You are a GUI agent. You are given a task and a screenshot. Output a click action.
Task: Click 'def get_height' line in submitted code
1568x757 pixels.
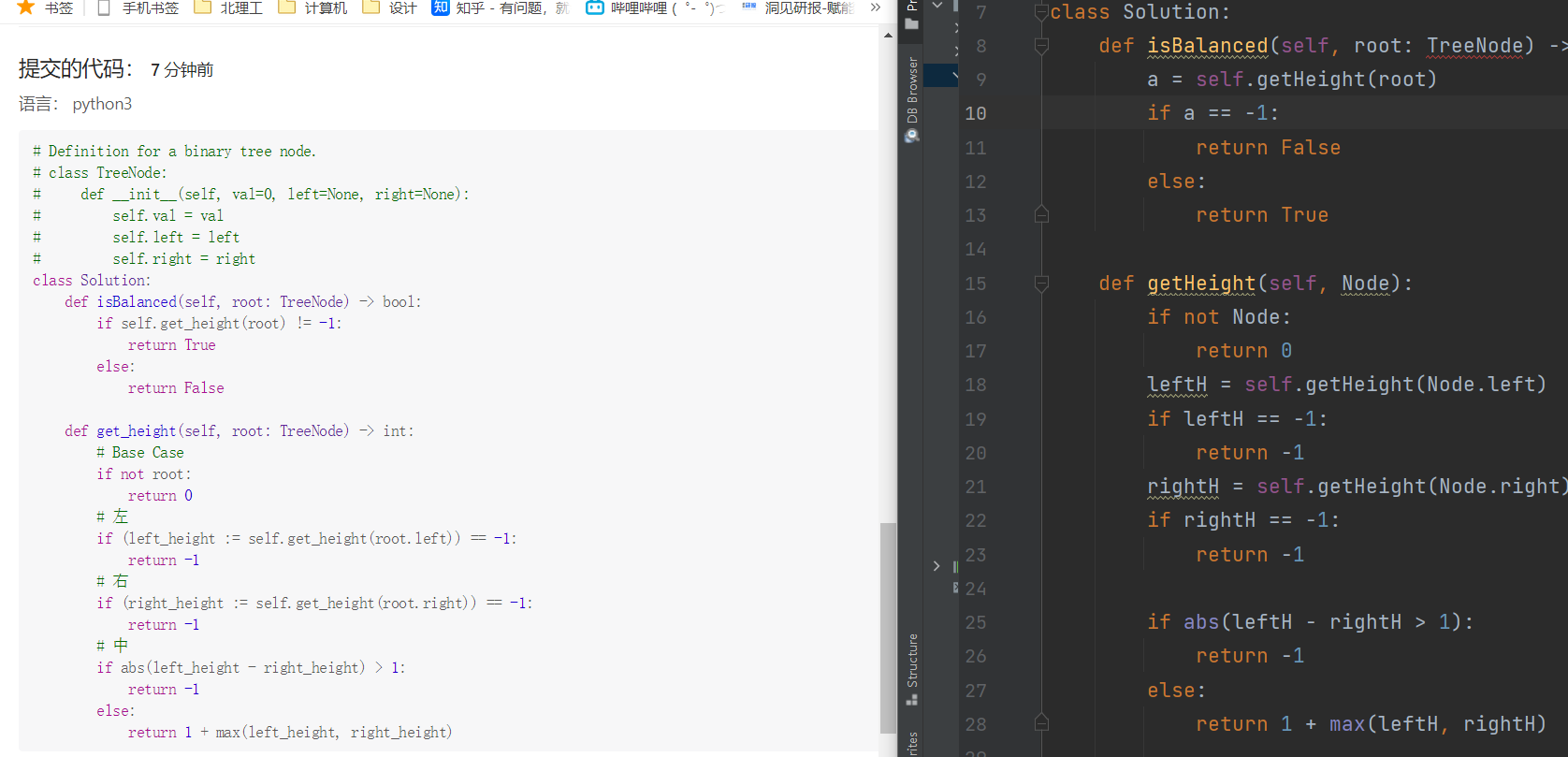coord(239,431)
